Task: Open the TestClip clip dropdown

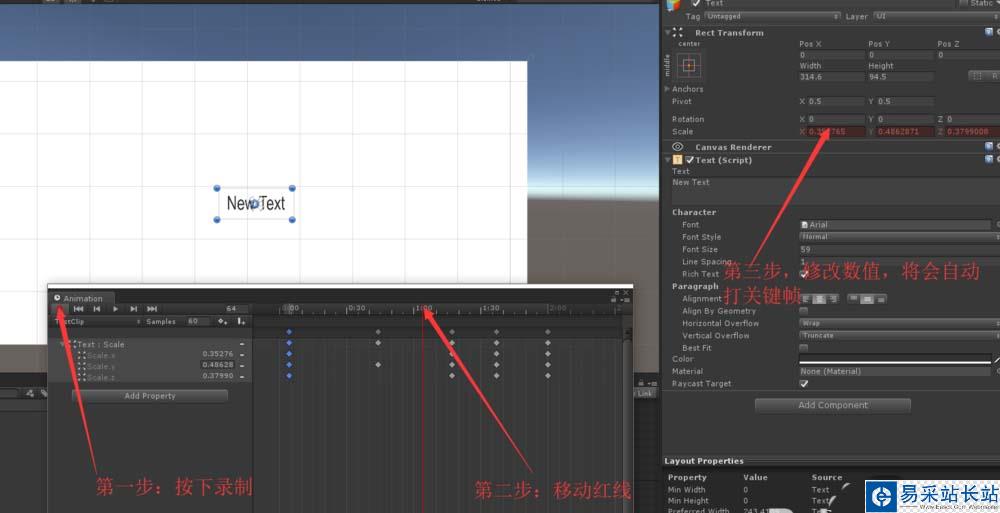Action: point(97,322)
